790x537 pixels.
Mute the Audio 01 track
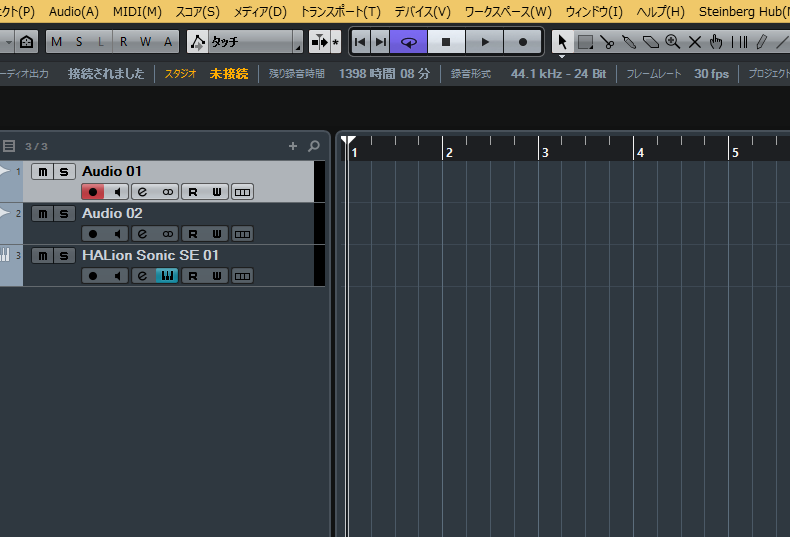pyautogui.click(x=42, y=172)
